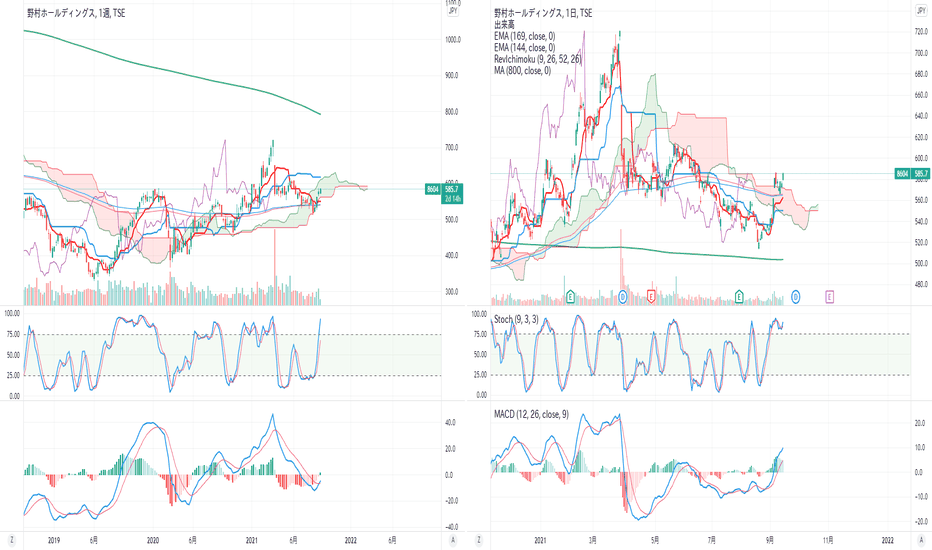Click the 7月 label on daily time axis
932x550 pixels.
(712, 540)
